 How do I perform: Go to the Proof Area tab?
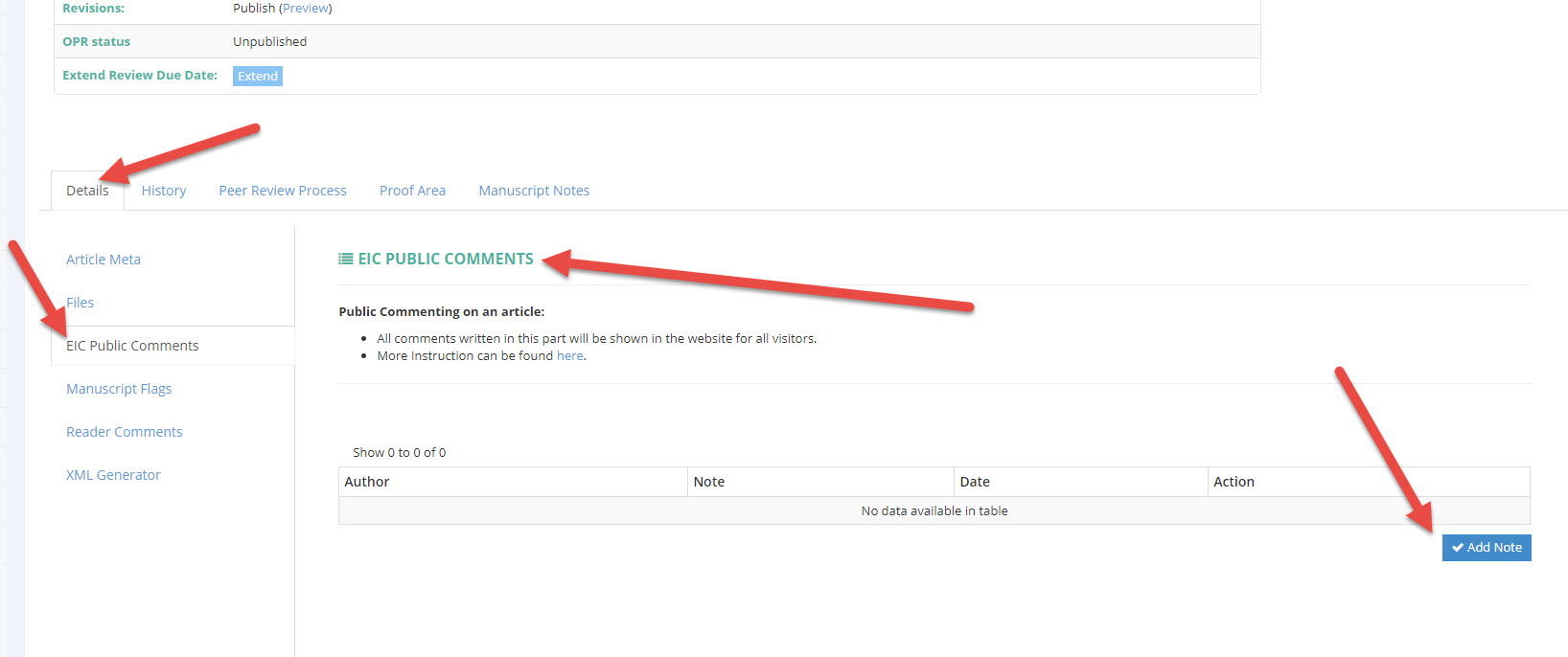coord(412,191)
